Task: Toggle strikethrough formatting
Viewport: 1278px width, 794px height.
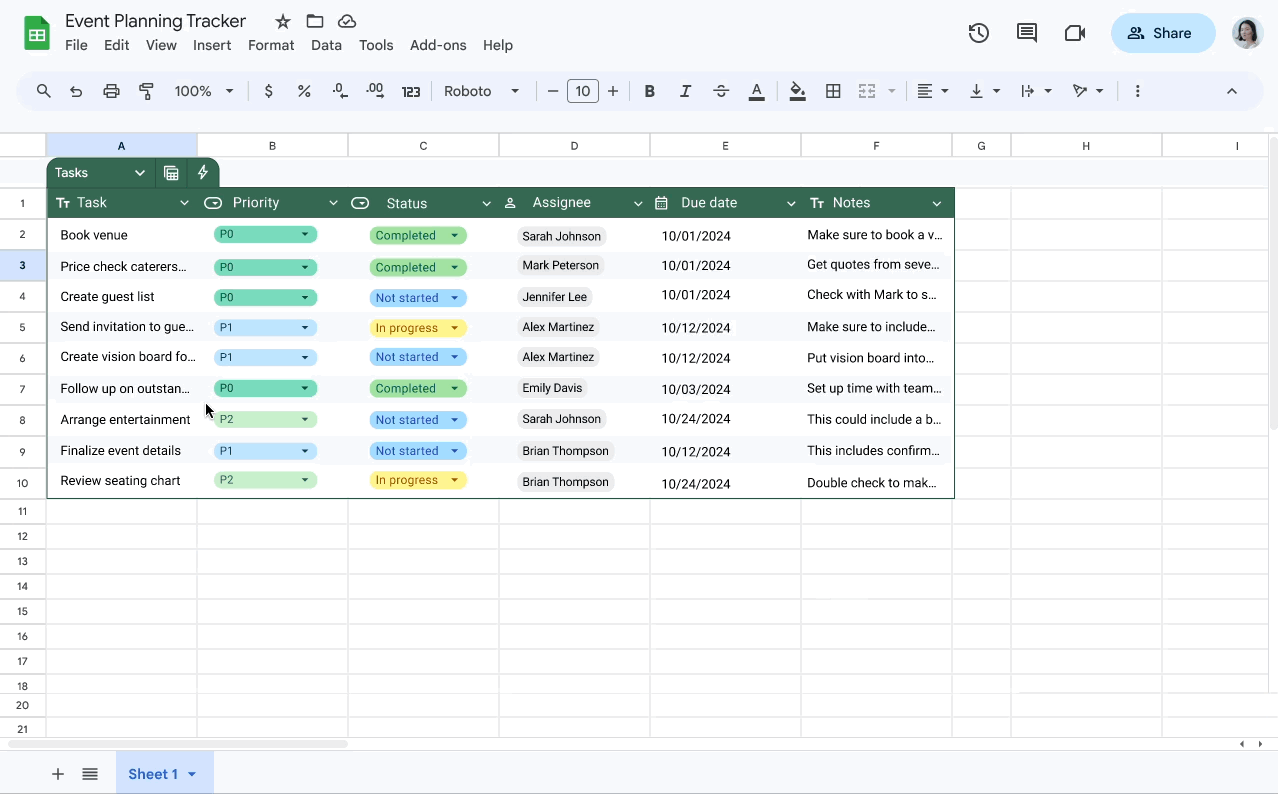Action: point(721,91)
